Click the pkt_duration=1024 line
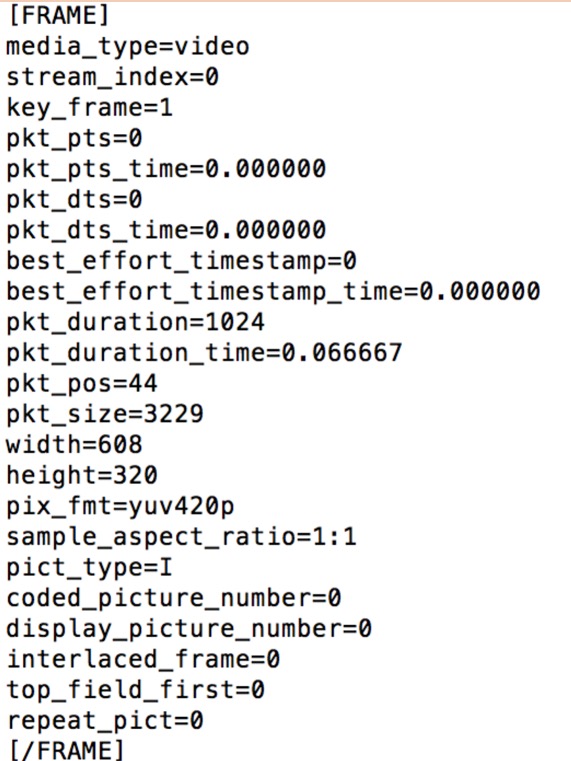571x761 pixels. (x=135, y=322)
